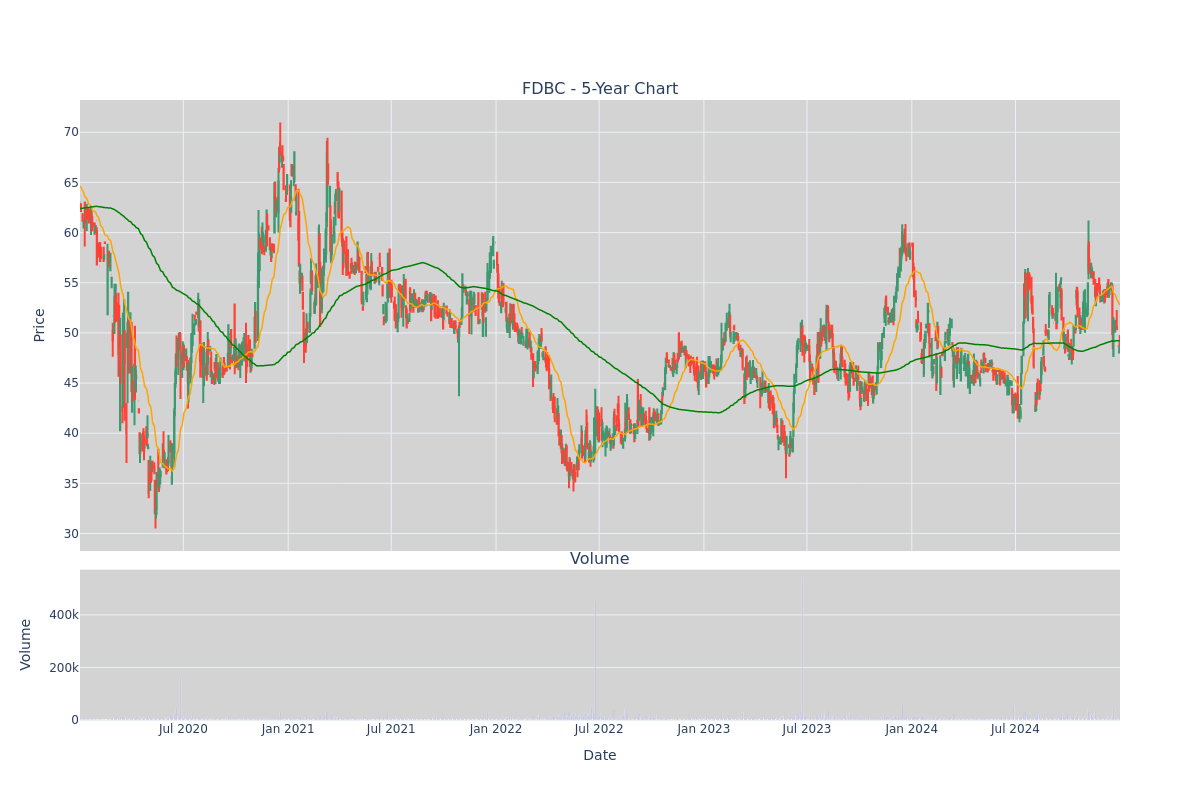The image size is (1200, 800).
Task: Click the Jan 2024 date label
Action: click(x=912, y=729)
